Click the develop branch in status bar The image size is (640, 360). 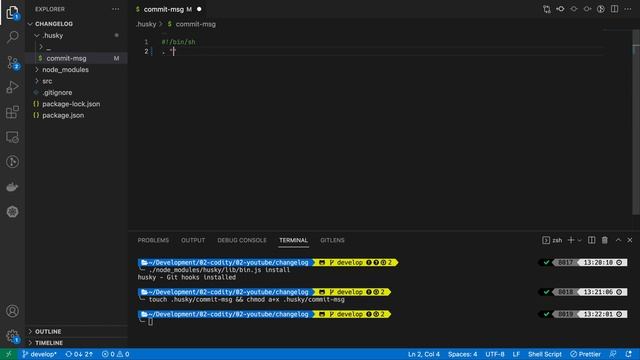pos(40,354)
